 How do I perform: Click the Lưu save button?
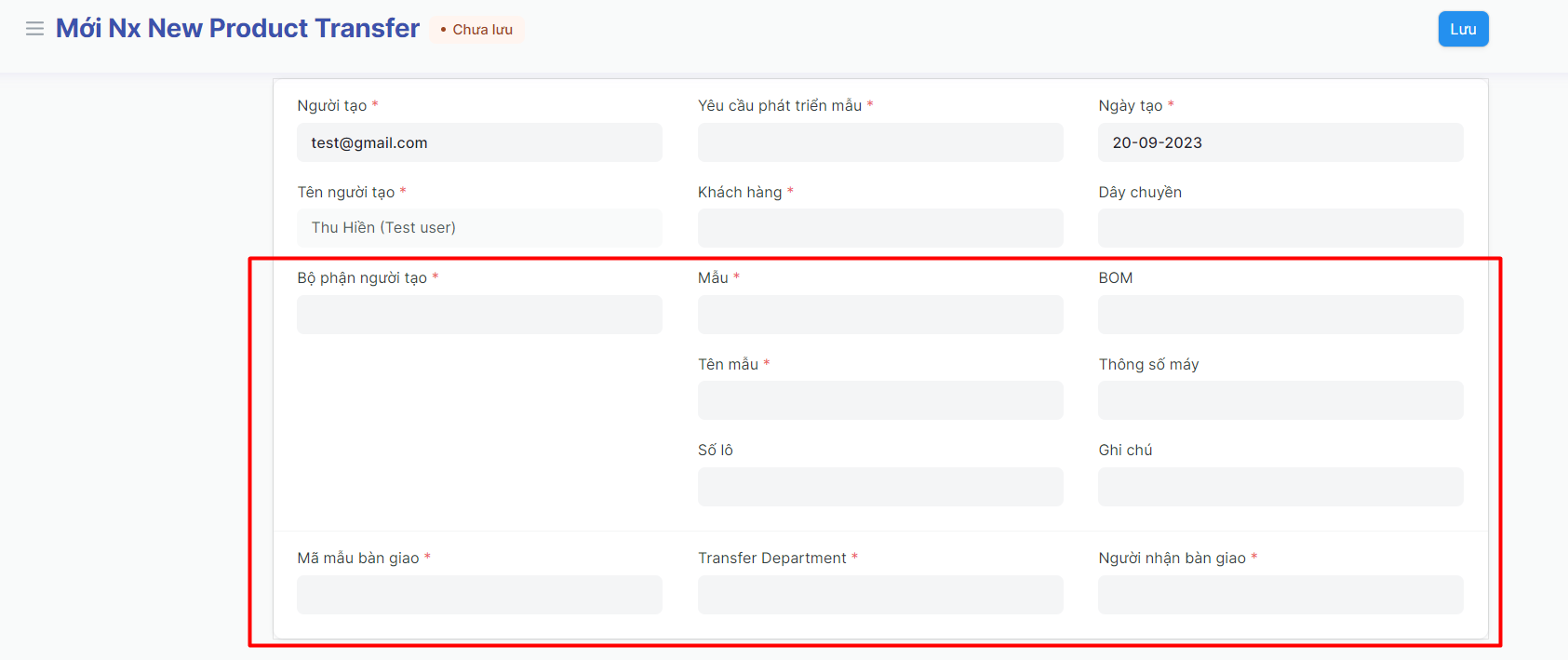[1463, 29]
